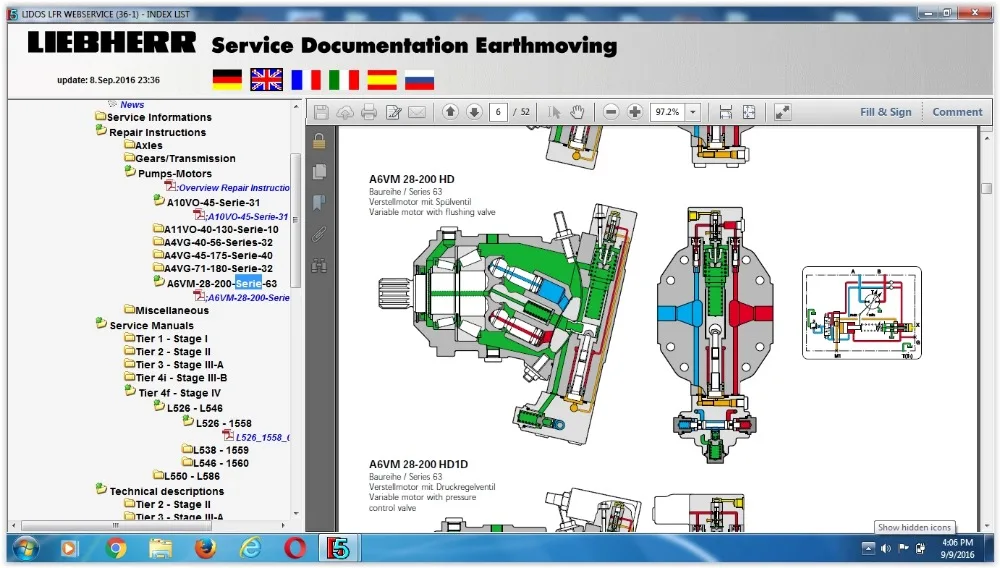The image size is (1000, 568).
Task: Expand the Axles folder
Action: (148, 145)
